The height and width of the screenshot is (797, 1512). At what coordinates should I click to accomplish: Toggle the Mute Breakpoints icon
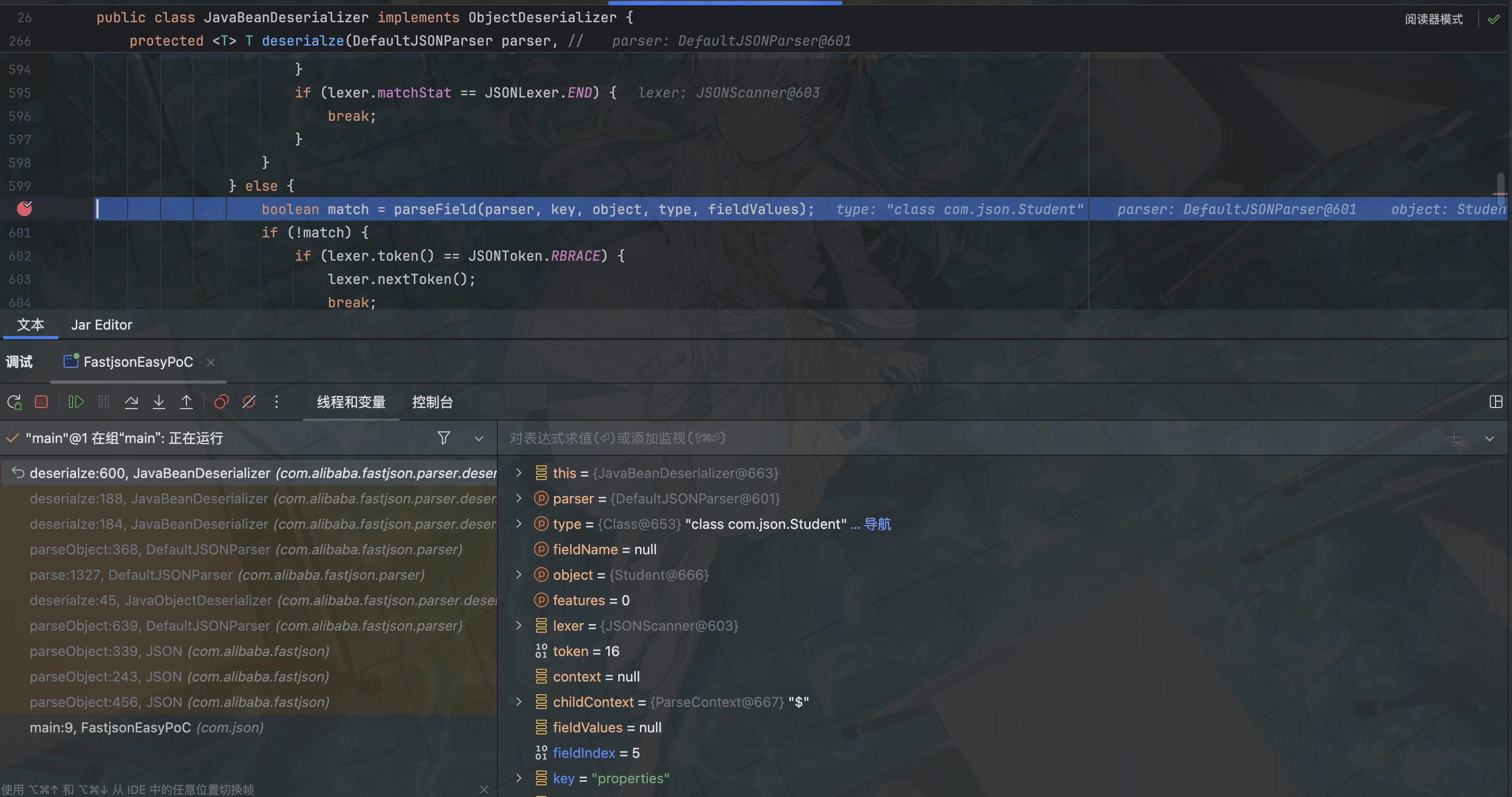click(249, 402)
